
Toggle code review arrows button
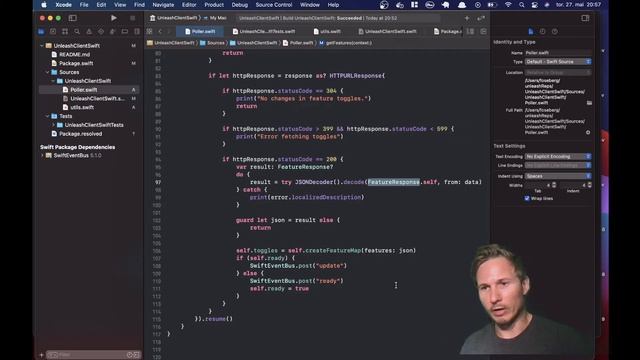pos(481,18)
